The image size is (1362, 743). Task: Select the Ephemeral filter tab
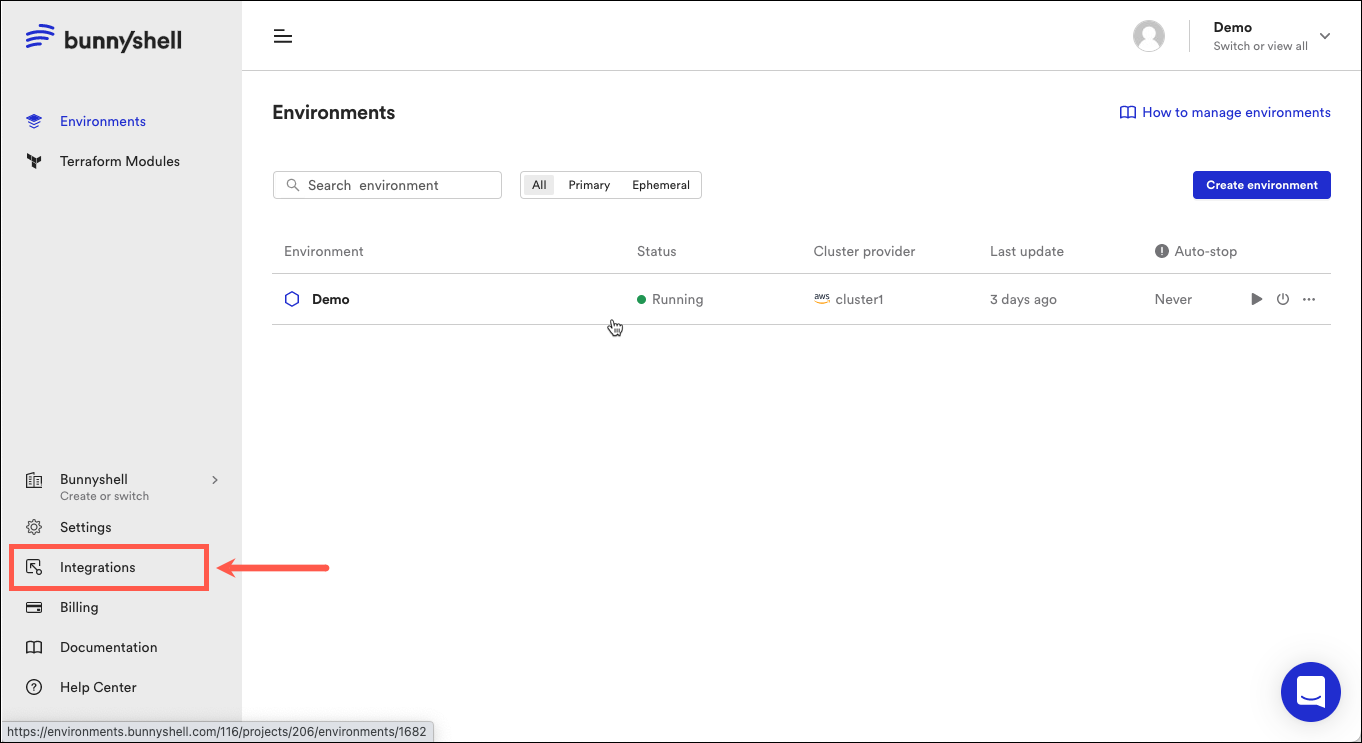tap(661, 185)
